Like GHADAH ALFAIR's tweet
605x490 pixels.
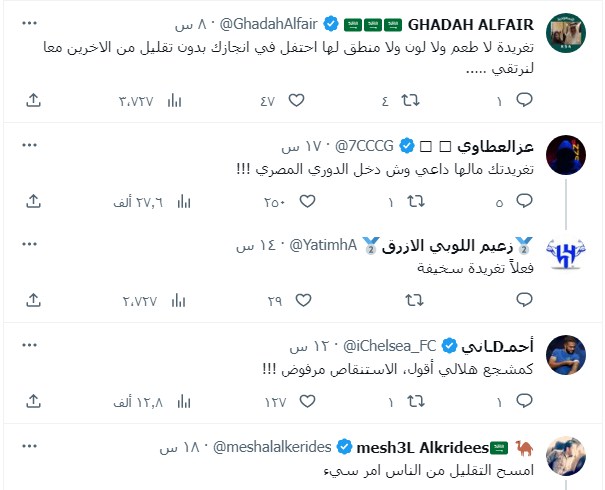pyautogui.click(x=296, y=100)
